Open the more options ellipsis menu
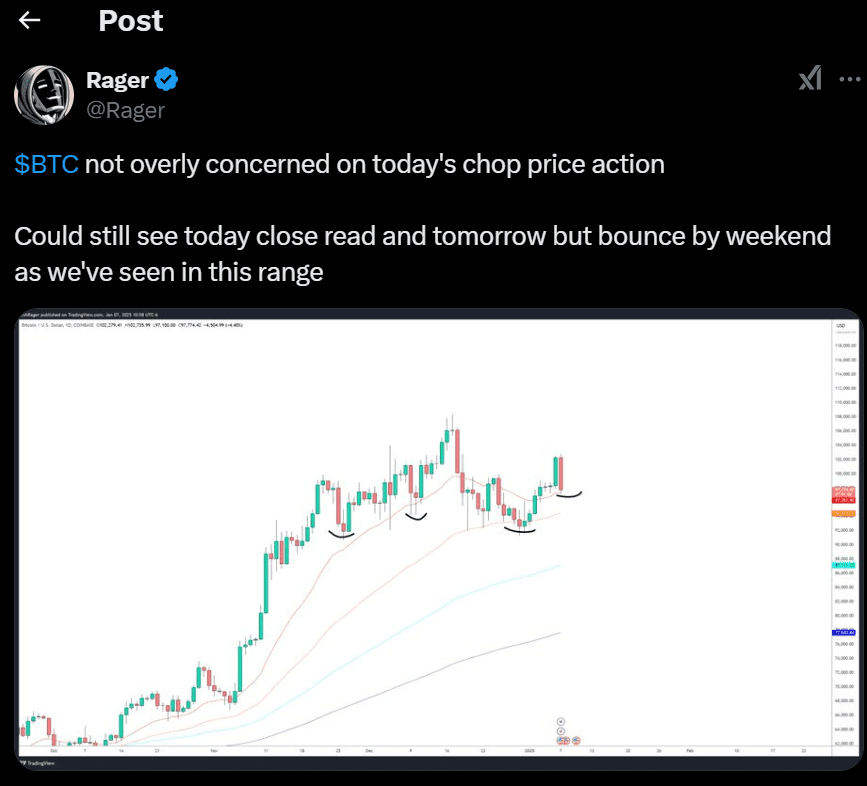This screenshot has width=867, height=786. click(851, 77)
